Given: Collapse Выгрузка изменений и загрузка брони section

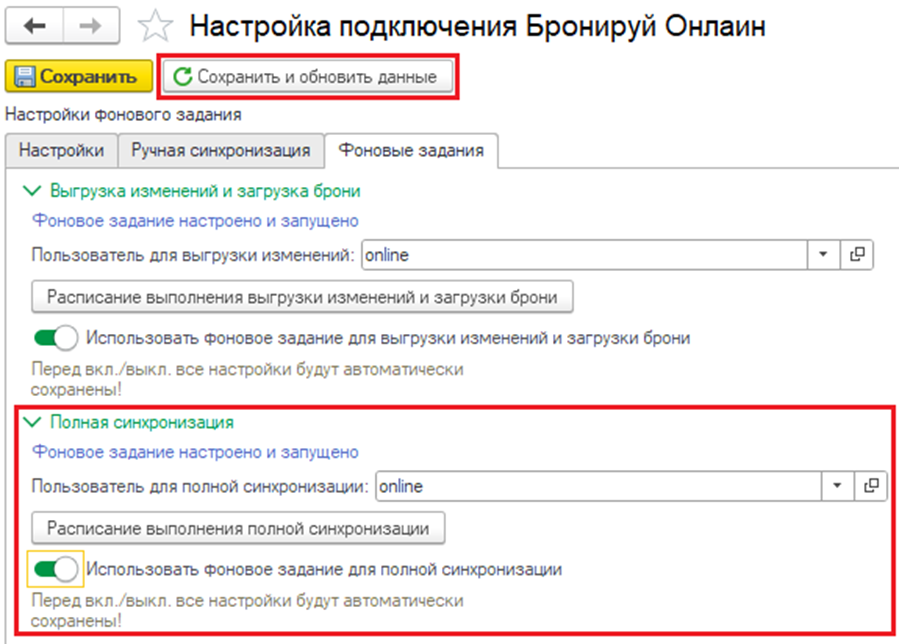Looking at the screenshot, I should click(x=32, y=191).
